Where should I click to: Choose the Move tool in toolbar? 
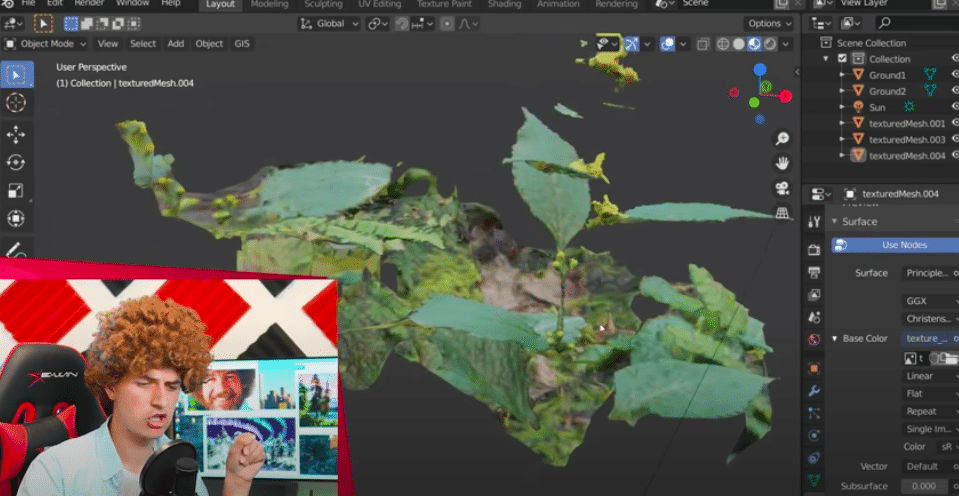16,135
